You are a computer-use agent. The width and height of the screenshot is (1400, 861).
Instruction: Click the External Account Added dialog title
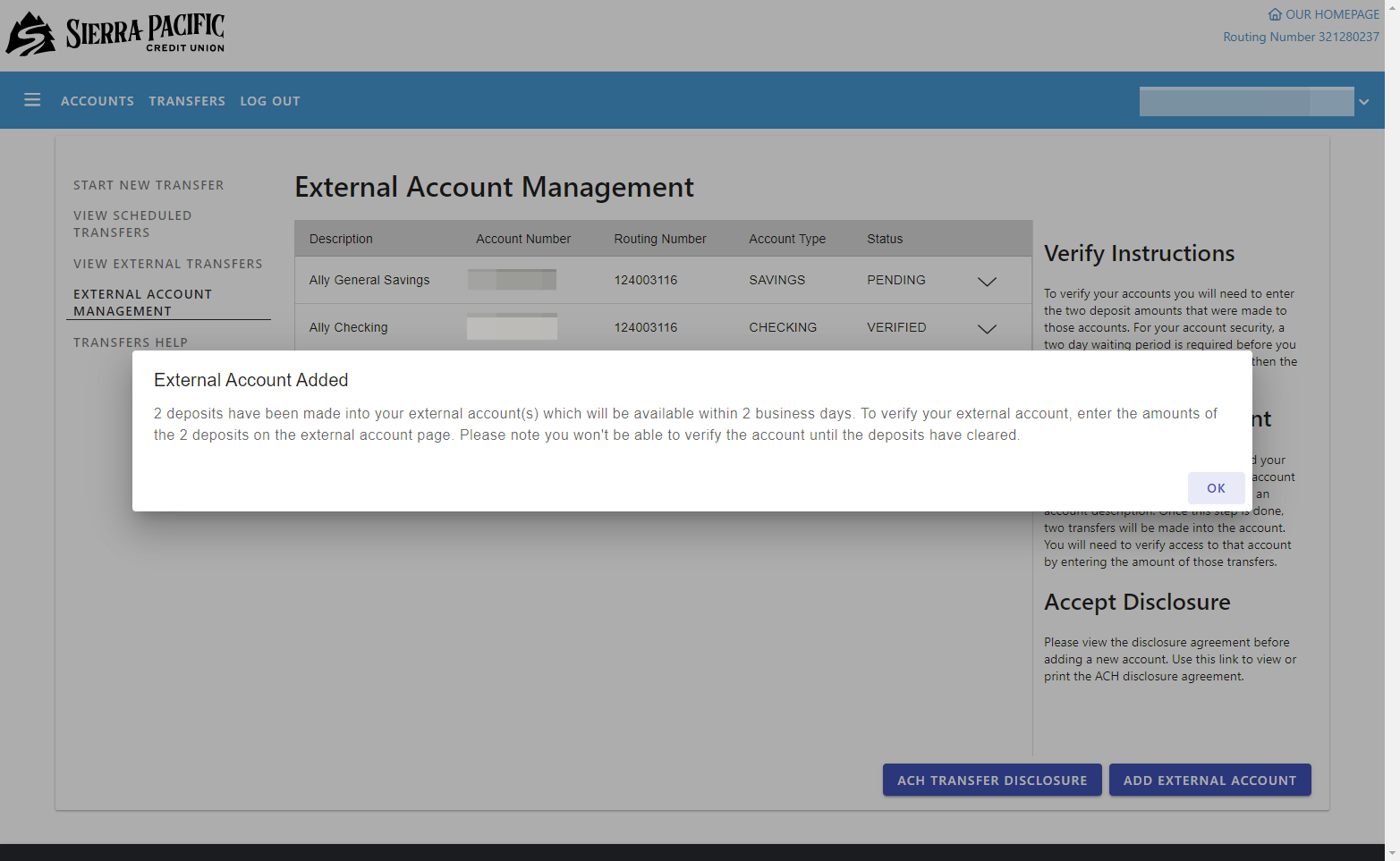pyautogui.click(x=251, y=380)
